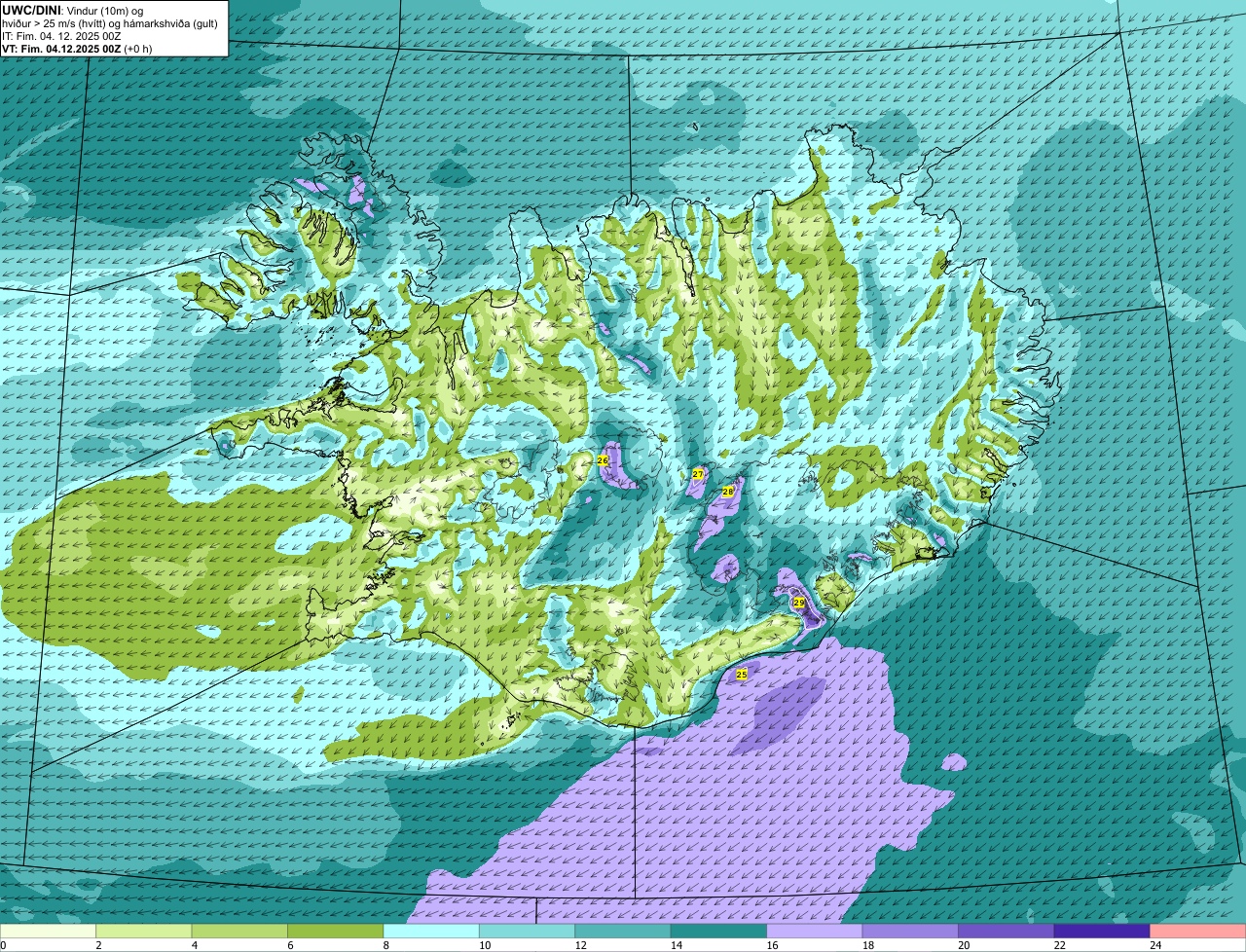Click the yellow gust label 25
This screenshot has width=1246, height=952.
click(741, 675)
